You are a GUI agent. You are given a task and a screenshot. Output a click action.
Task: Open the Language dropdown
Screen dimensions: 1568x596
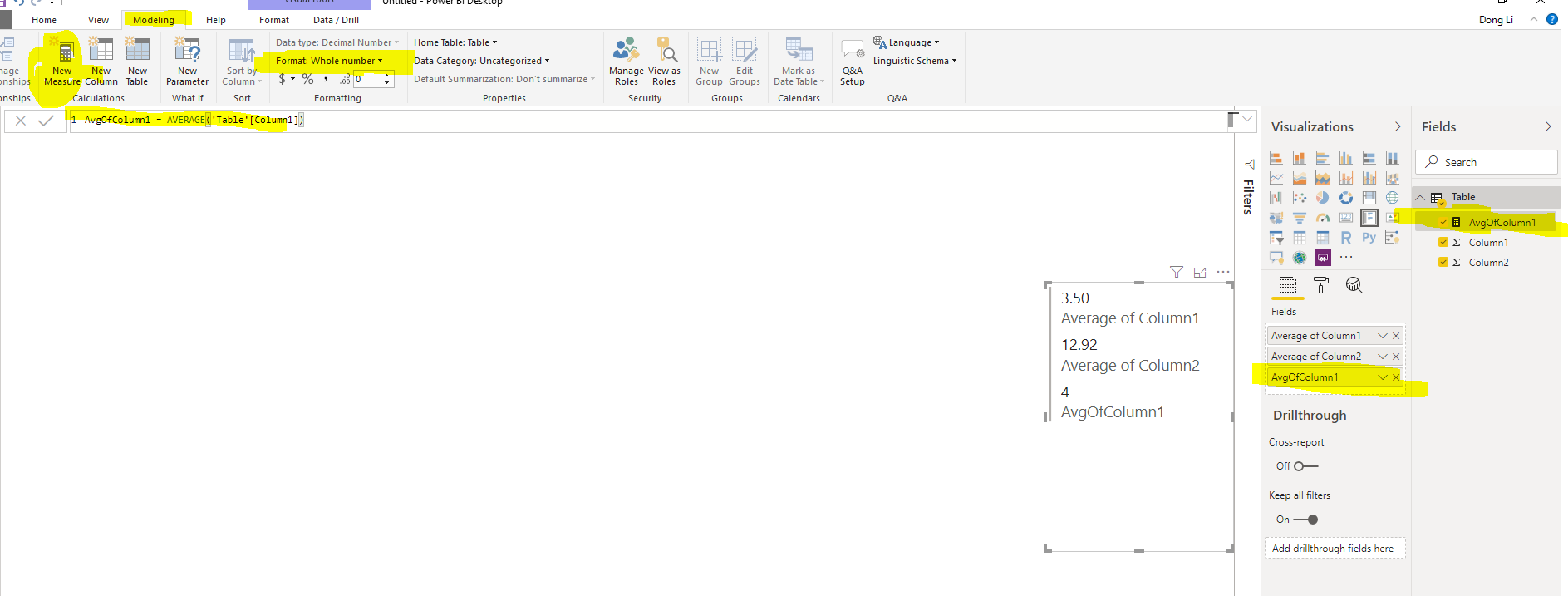(907, 42)
